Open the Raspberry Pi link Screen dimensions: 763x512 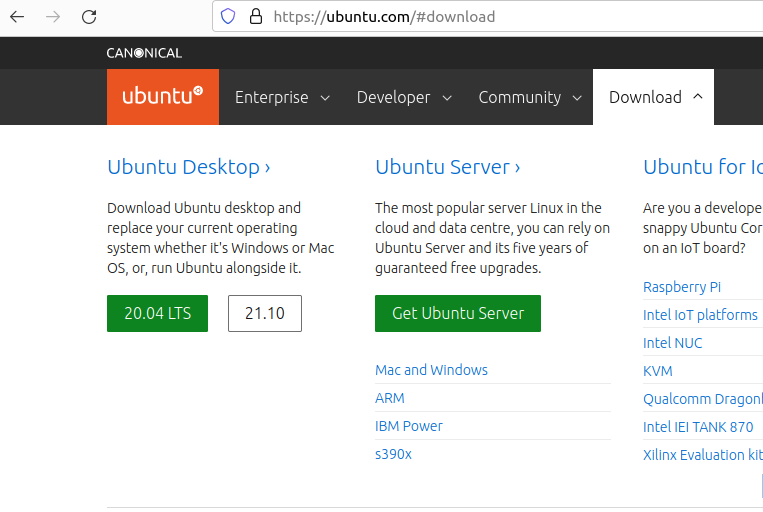682,287
